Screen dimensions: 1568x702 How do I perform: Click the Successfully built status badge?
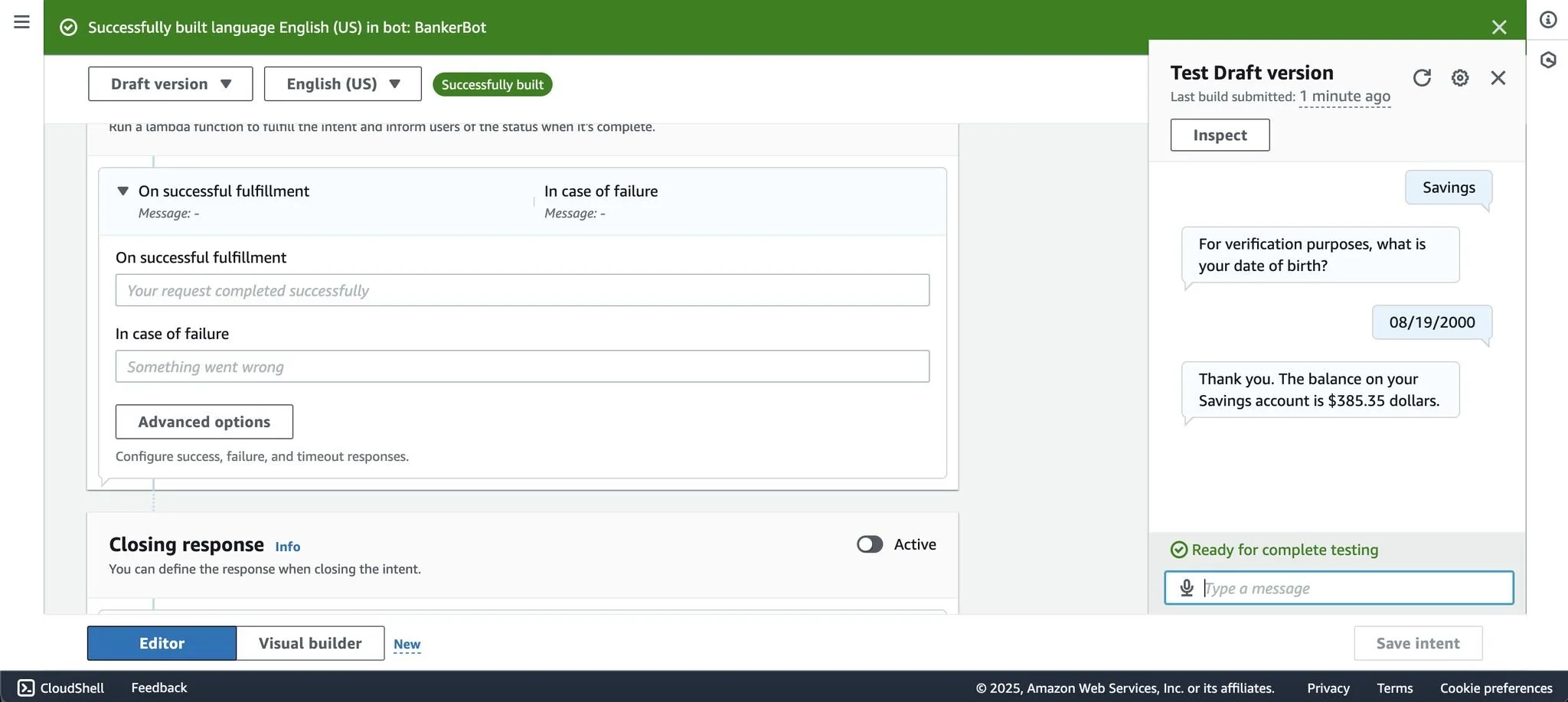tap(492, 84)
